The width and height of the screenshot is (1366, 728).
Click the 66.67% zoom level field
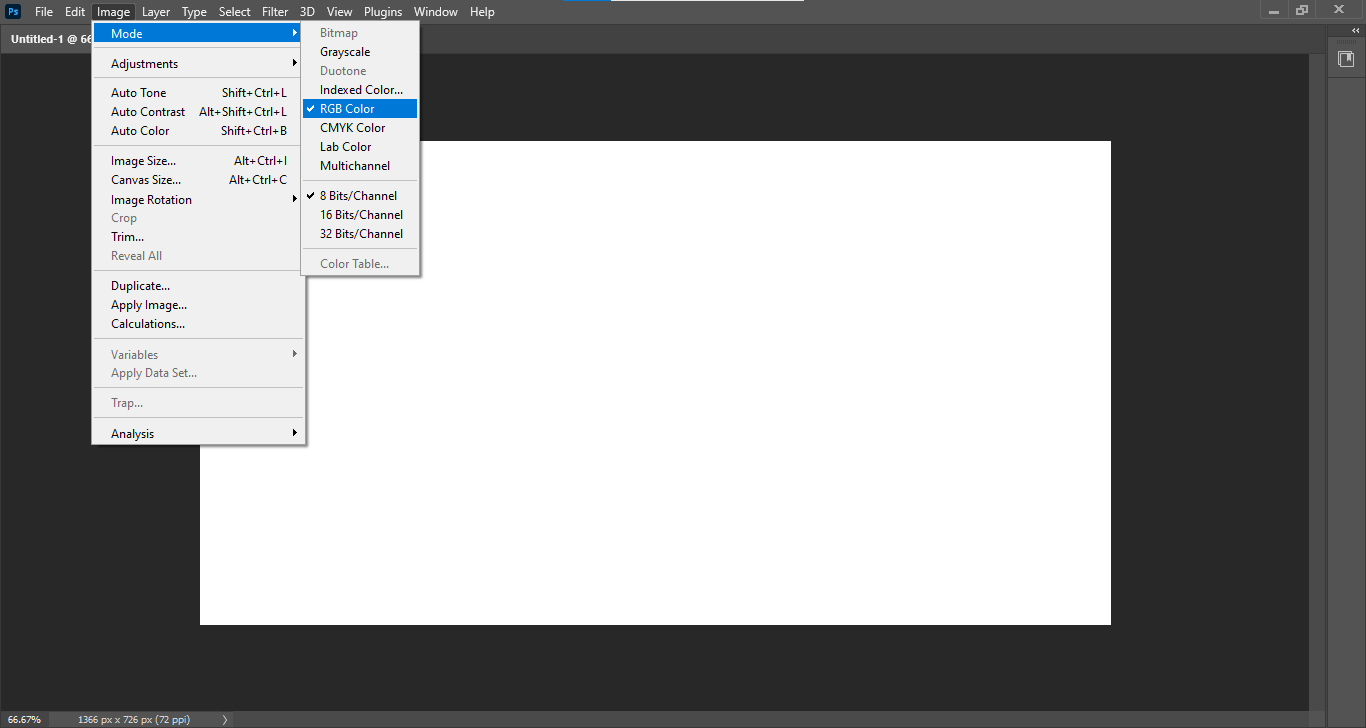coord(25,719)
